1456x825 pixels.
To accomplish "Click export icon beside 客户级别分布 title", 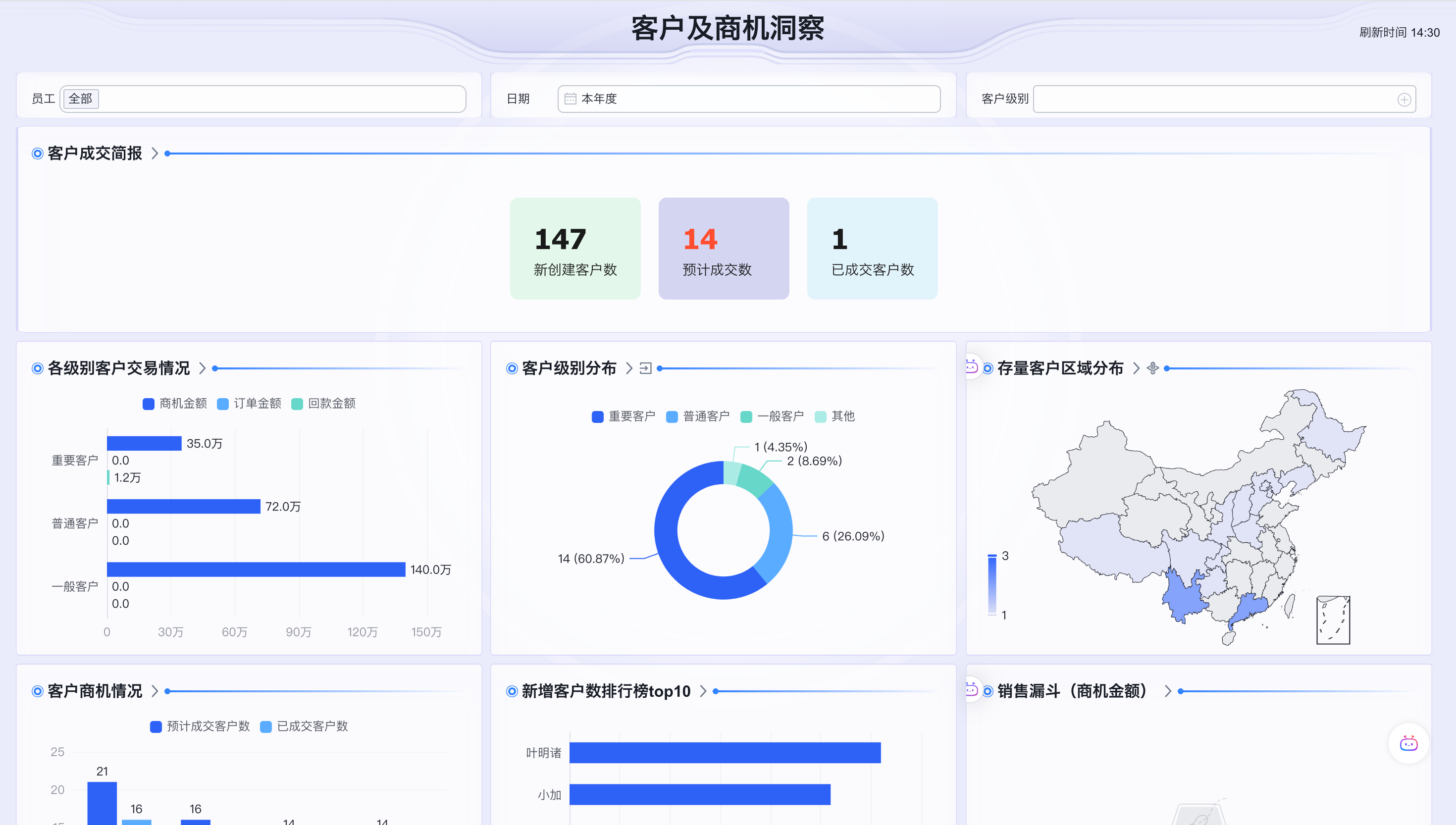I will 645,368.
